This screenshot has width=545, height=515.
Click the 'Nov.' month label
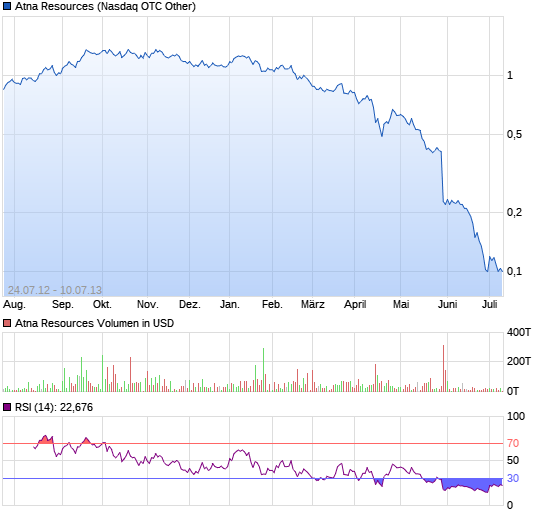click(147, 305)
